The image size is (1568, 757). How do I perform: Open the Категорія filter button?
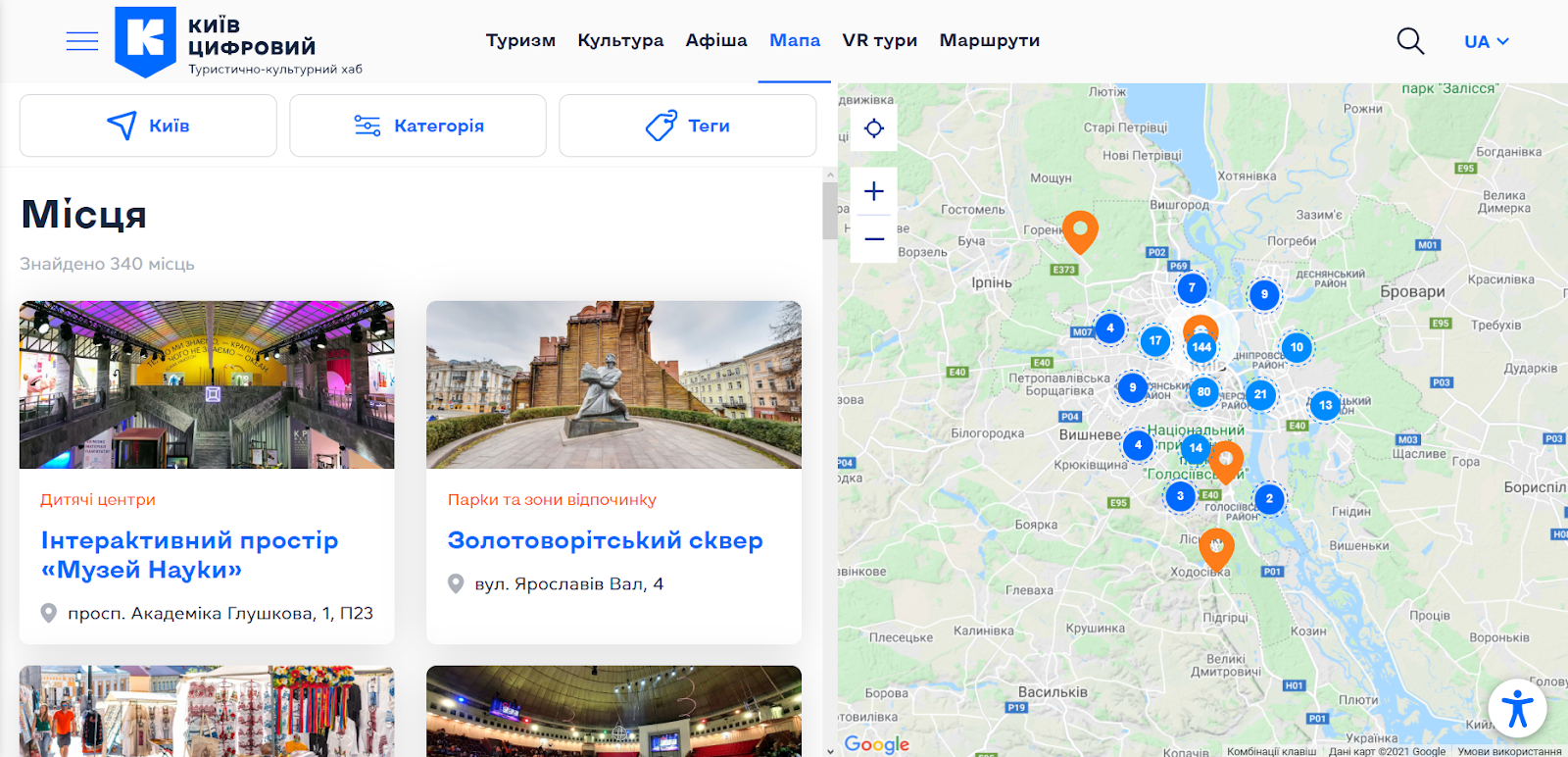417,126
